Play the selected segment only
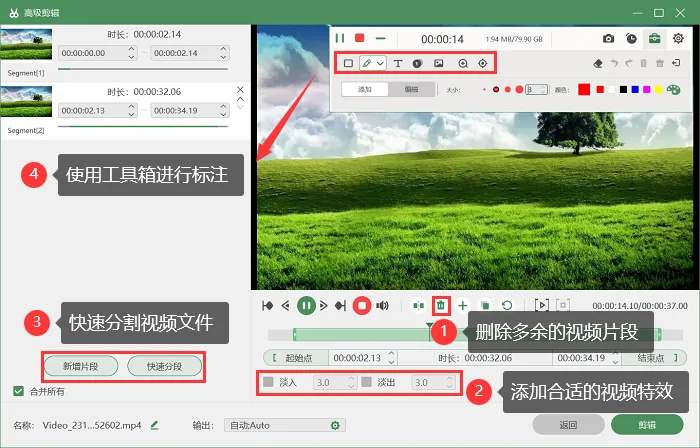Image resolution: width=700 pixels, height=448 pixels. point(542,305)
